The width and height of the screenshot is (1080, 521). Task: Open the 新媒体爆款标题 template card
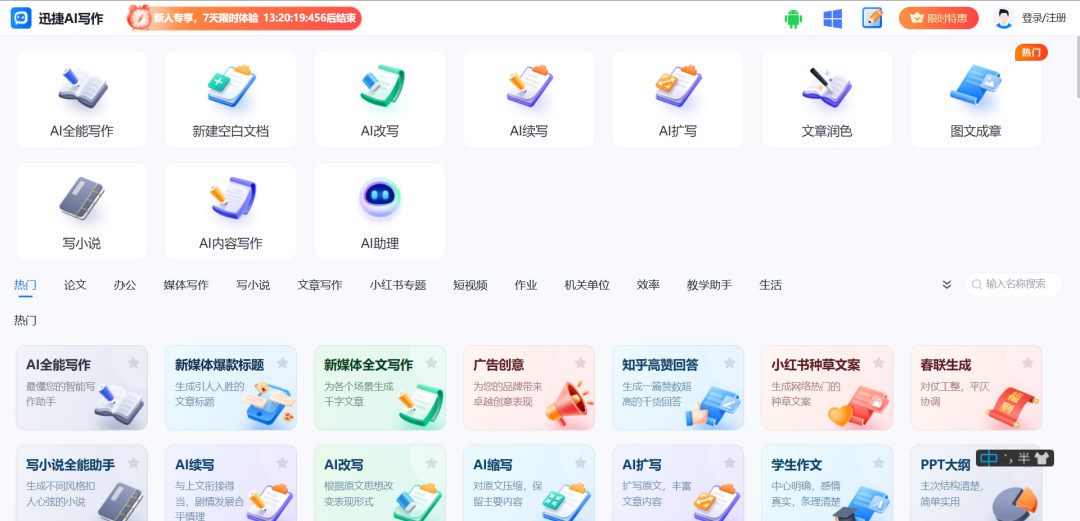[231, 388]
